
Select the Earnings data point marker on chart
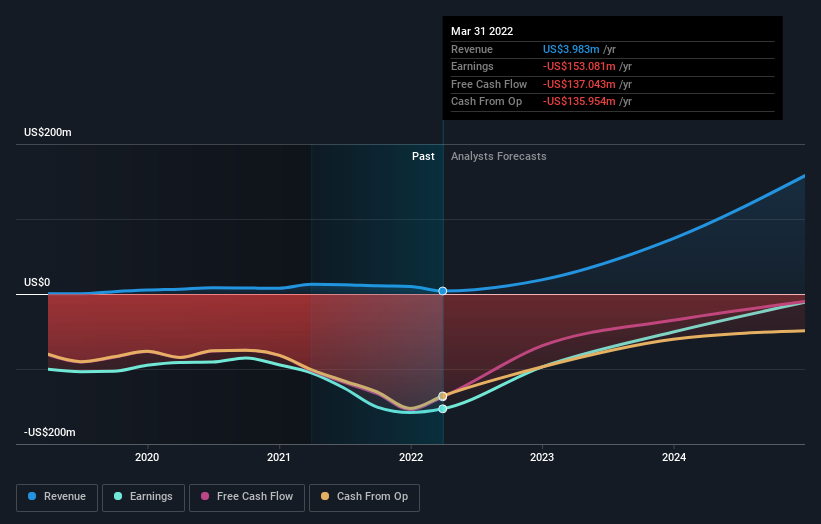point(443,409)
